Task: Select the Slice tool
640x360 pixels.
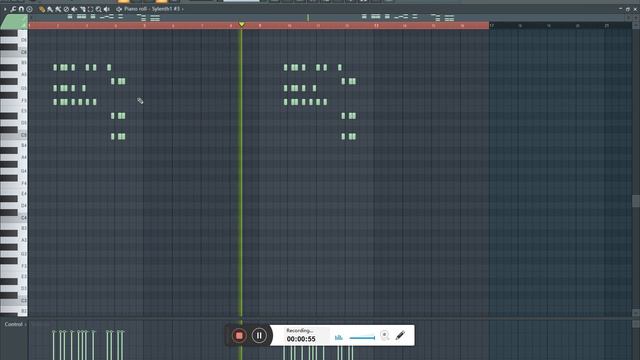Action: coord(83,9)
